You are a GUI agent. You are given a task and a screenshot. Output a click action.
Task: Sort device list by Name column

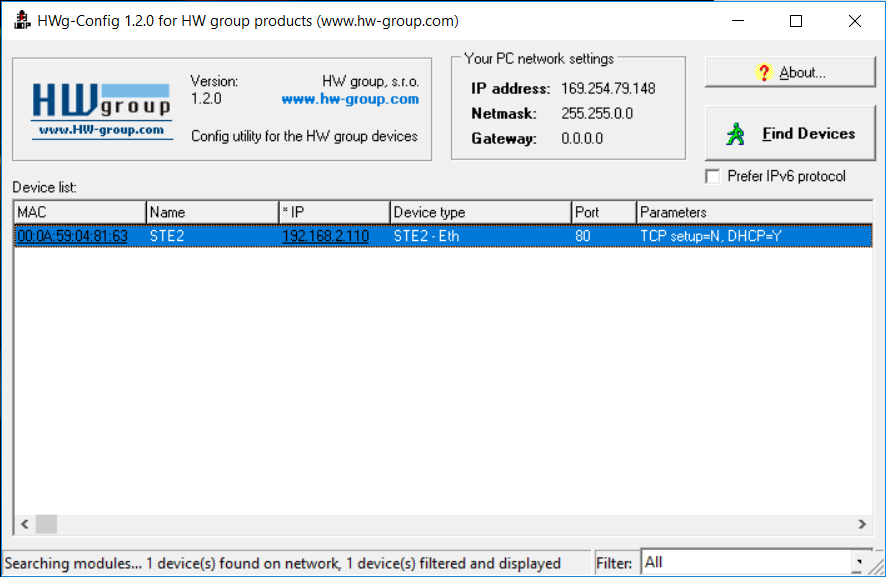[212, 212]
